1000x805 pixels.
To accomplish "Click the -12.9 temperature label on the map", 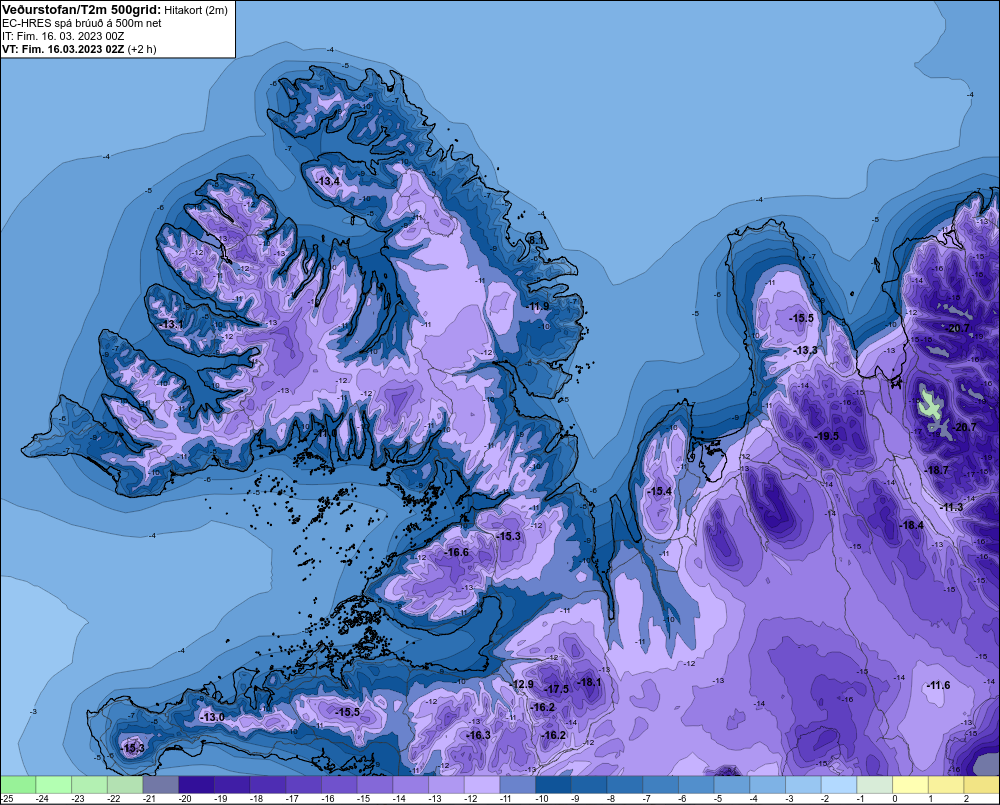I will [x=522, y=684].
